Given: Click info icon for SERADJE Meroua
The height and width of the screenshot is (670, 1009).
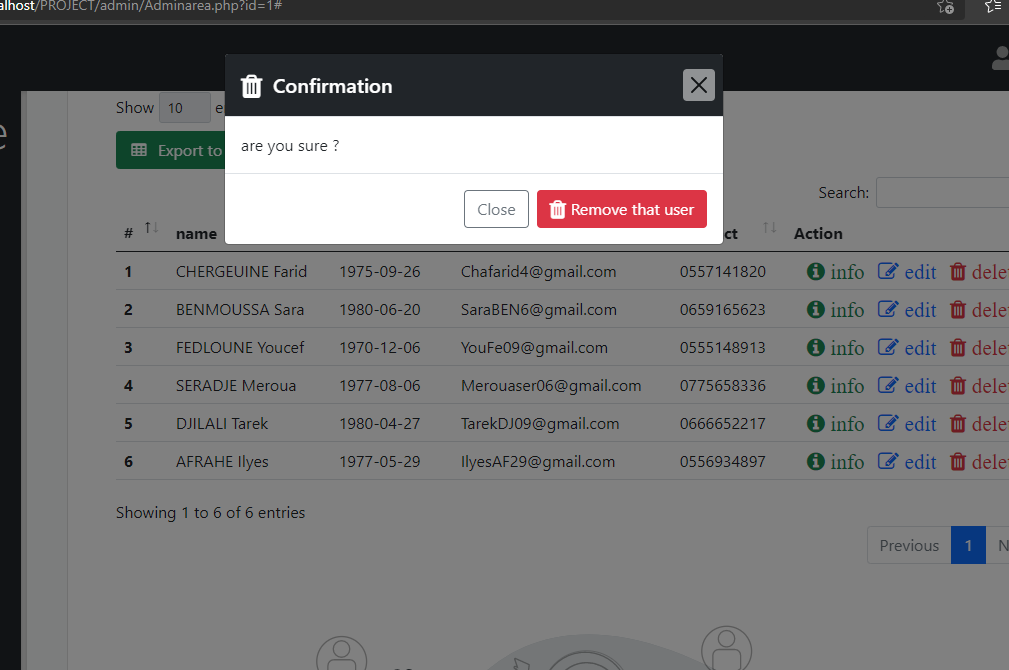Looking at the screenshot, I should [815, 386].
